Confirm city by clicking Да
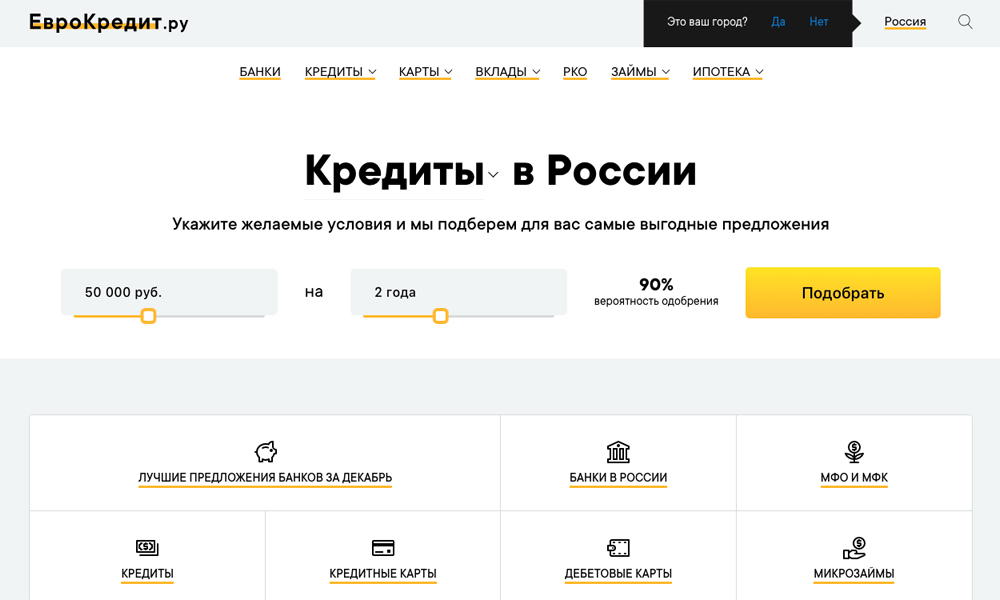 pos(778,22)
